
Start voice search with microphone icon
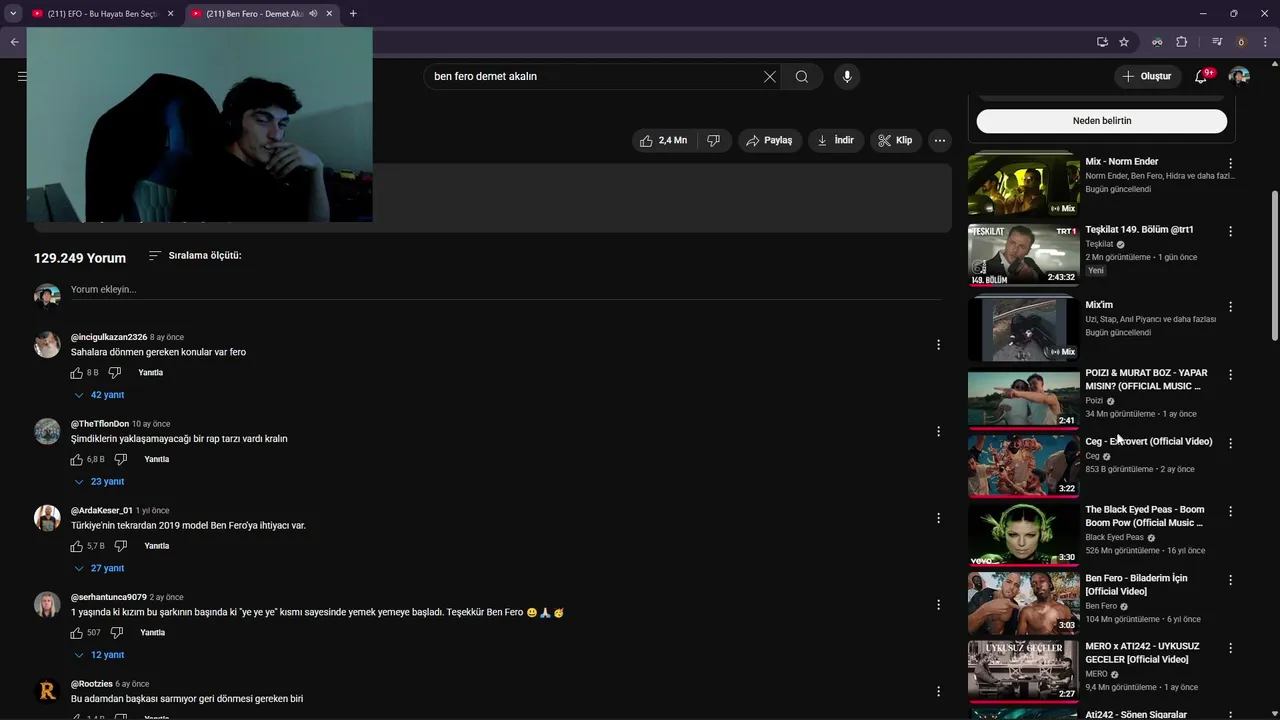847,76
